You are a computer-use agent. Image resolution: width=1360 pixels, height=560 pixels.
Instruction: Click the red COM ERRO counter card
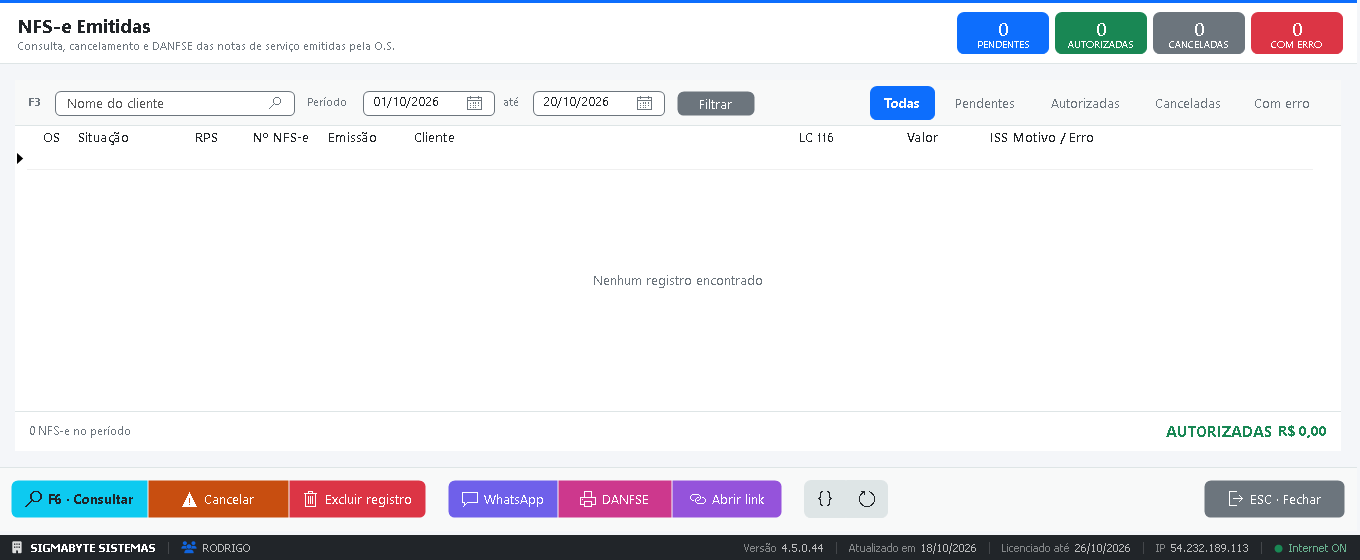click(1297, 33)
